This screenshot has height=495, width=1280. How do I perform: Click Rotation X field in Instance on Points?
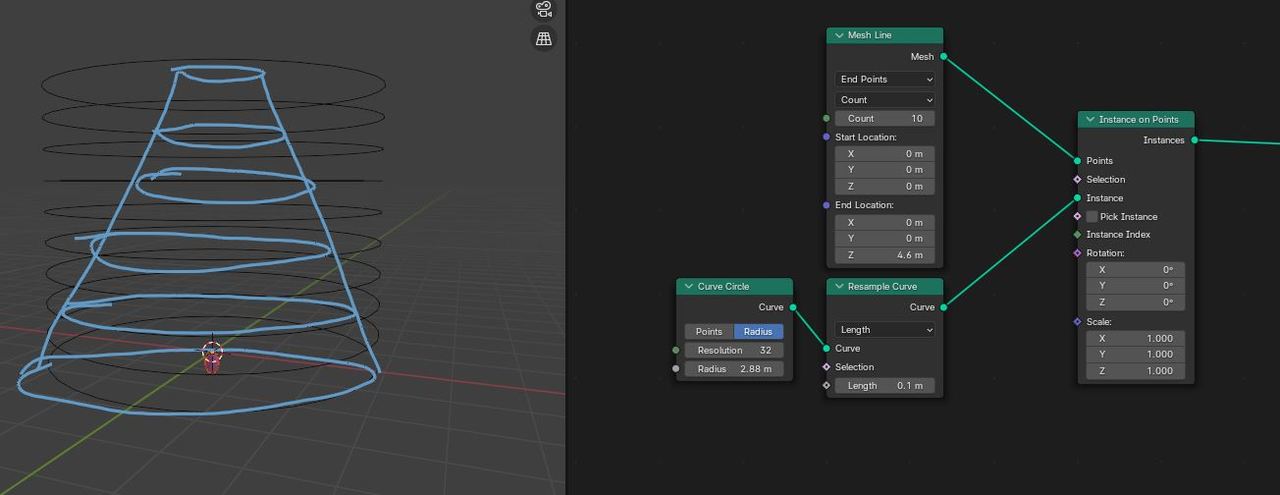click(1136, 269)
